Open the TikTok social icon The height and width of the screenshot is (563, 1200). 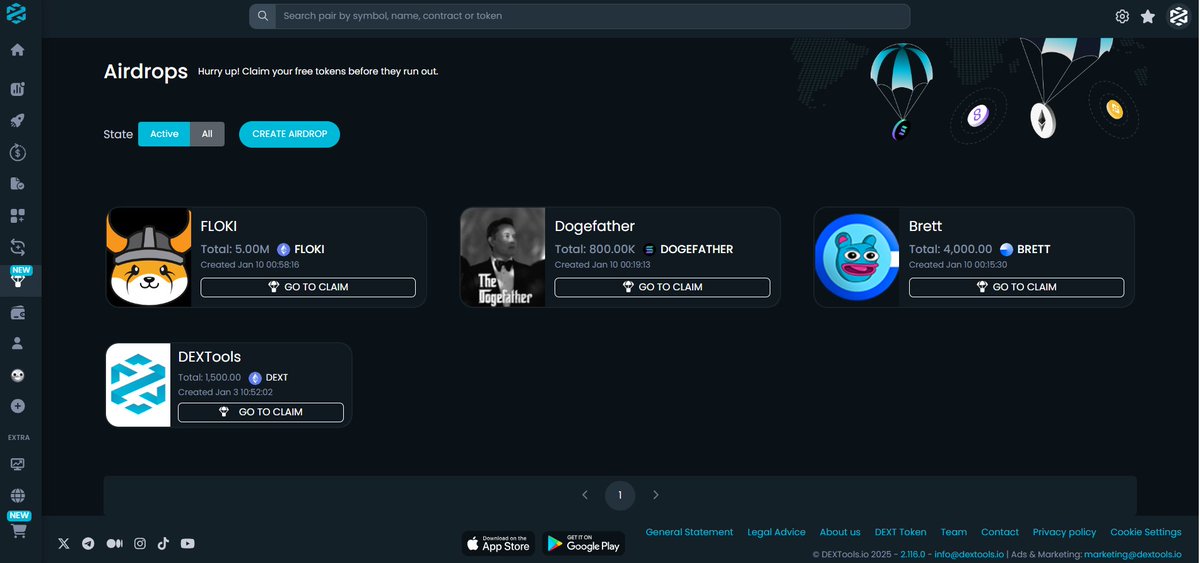(x=163, y=543)
